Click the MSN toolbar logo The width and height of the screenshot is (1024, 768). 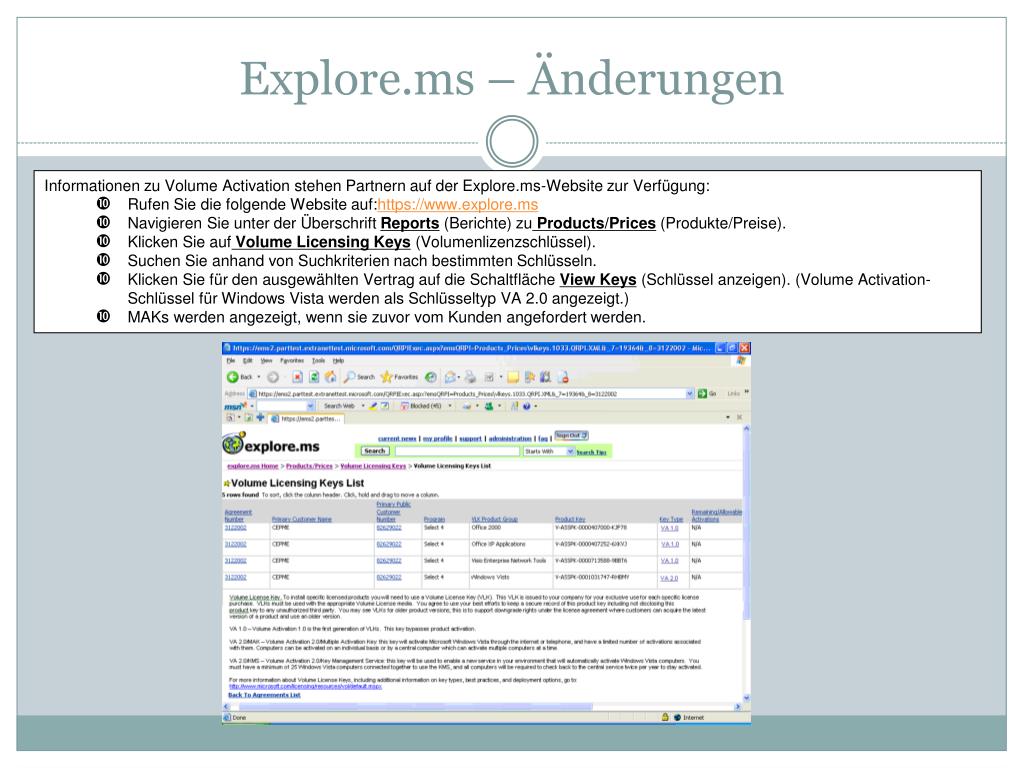pos(236,406)
